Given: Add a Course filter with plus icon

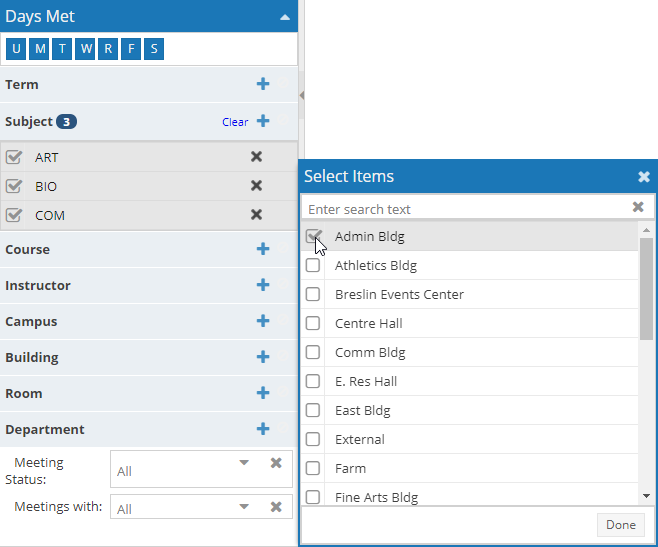Looking at the screenshot, I should click(263, 249).
